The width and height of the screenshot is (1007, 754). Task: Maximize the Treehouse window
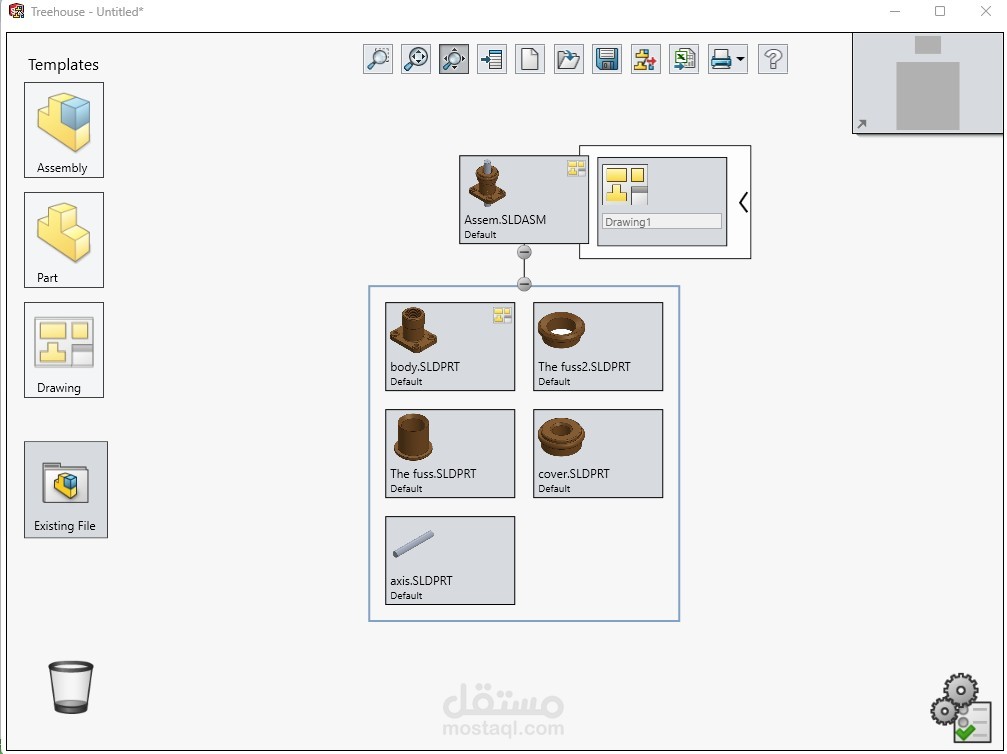[x=940, y=11]
